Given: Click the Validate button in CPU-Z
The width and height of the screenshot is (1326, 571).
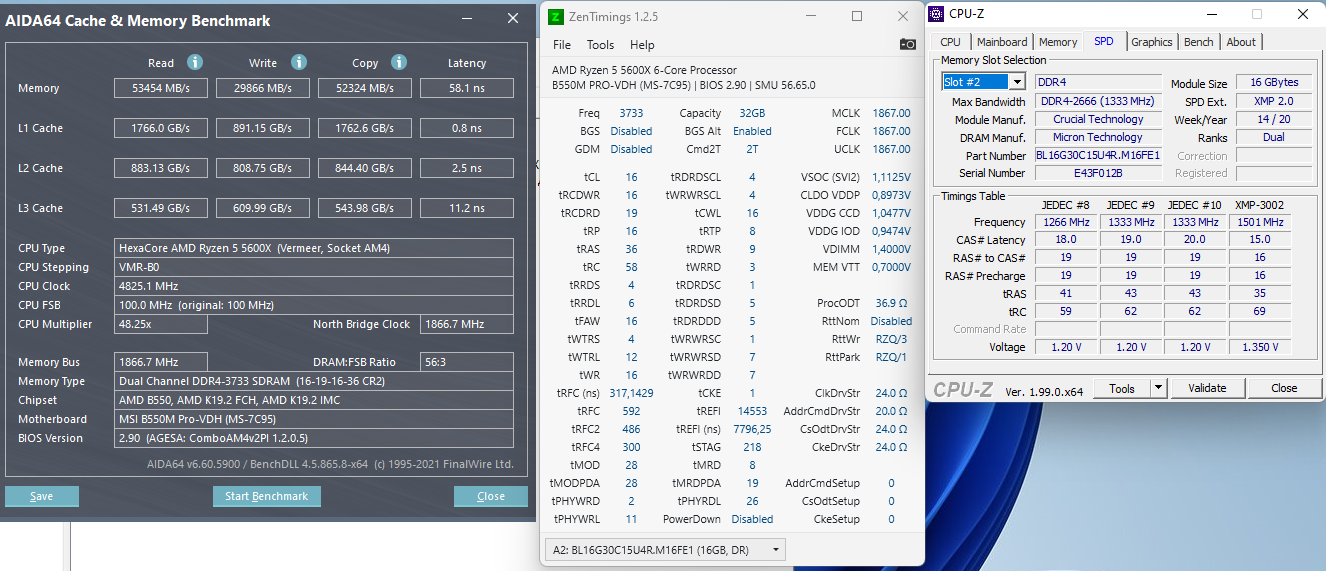Looking at the screenshot, I should point(1206,388).
